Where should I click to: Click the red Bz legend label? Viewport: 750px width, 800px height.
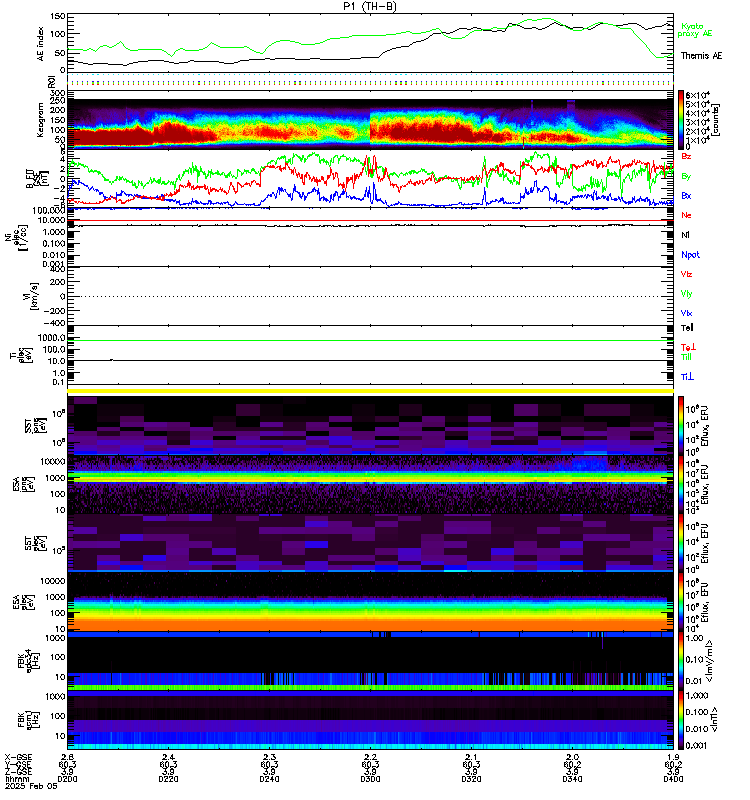point(686,156)
